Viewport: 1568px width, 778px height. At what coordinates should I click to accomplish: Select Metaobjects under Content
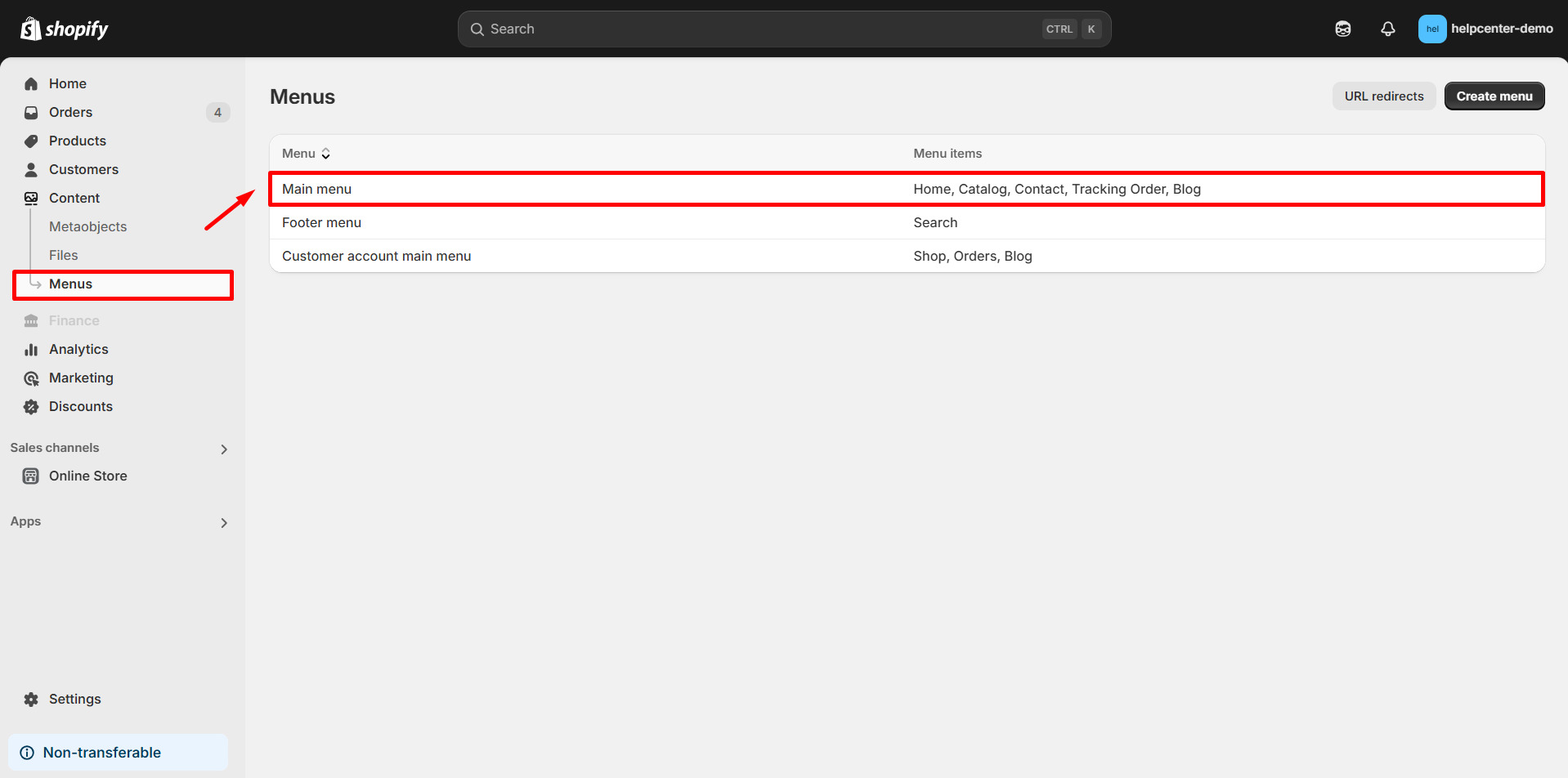click(87, 226)
